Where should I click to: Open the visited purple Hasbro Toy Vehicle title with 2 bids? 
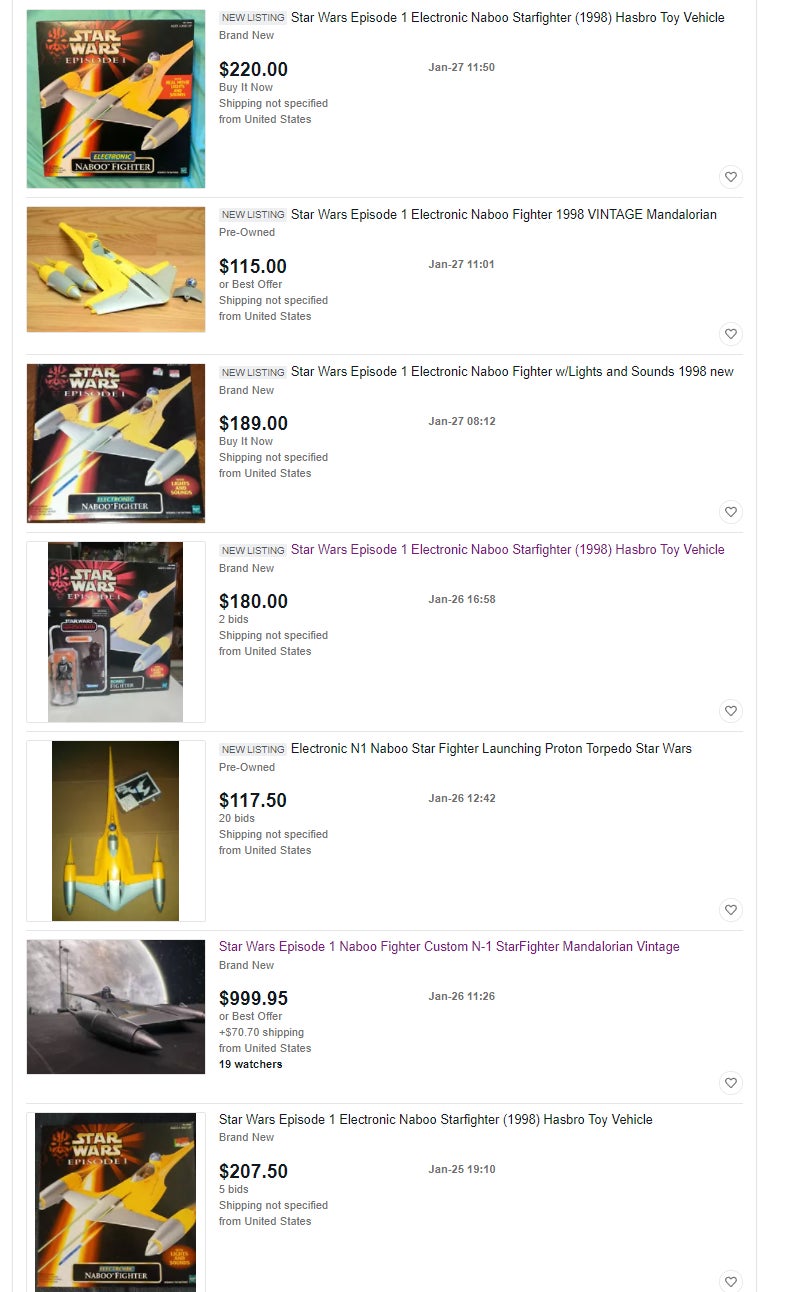coord(508,549)
